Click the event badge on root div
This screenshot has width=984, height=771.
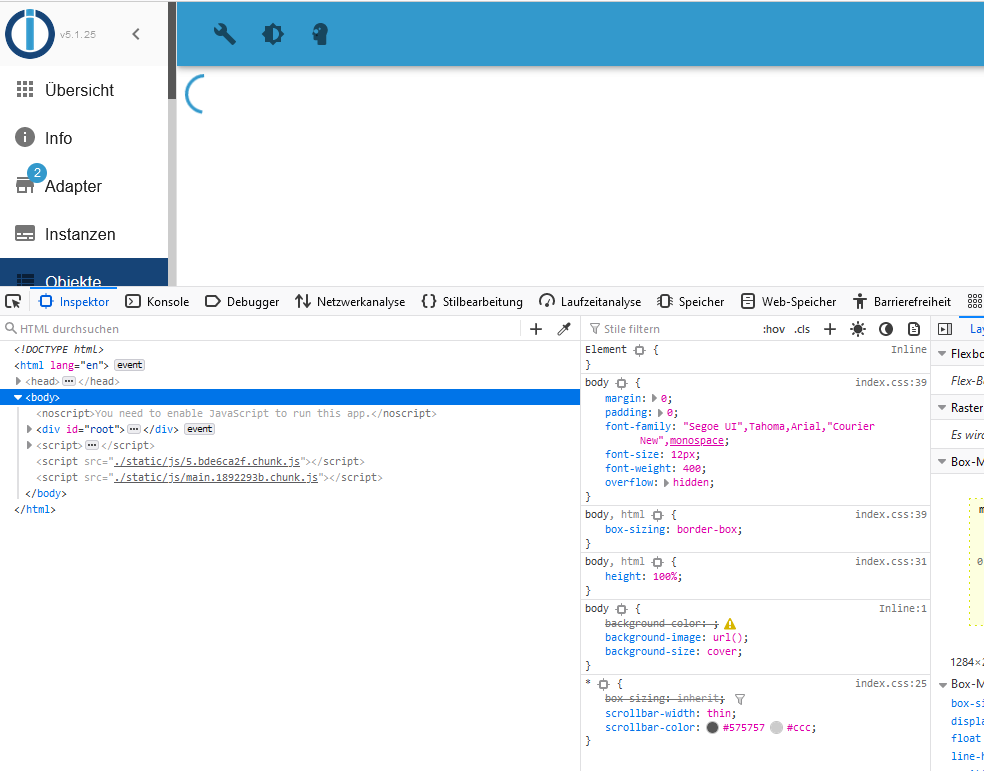pos(200,429)
